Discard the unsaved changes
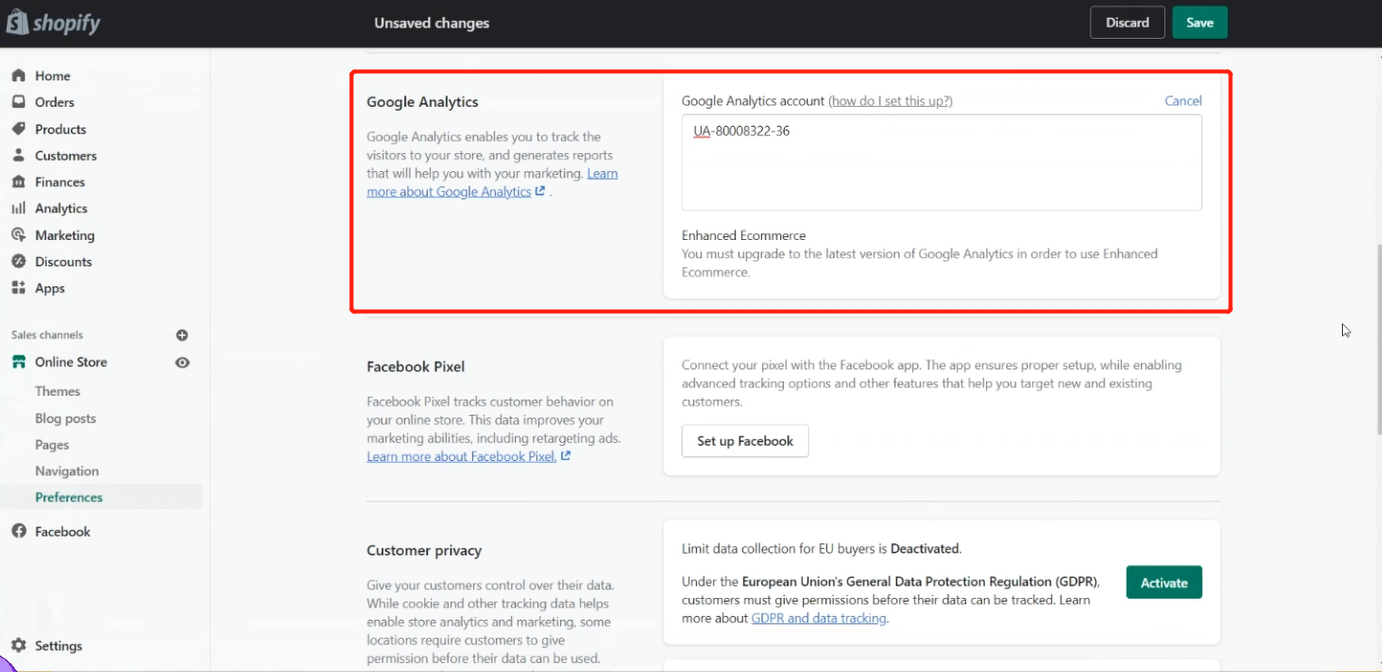The image size is (1382, 672). point(1127,23)
